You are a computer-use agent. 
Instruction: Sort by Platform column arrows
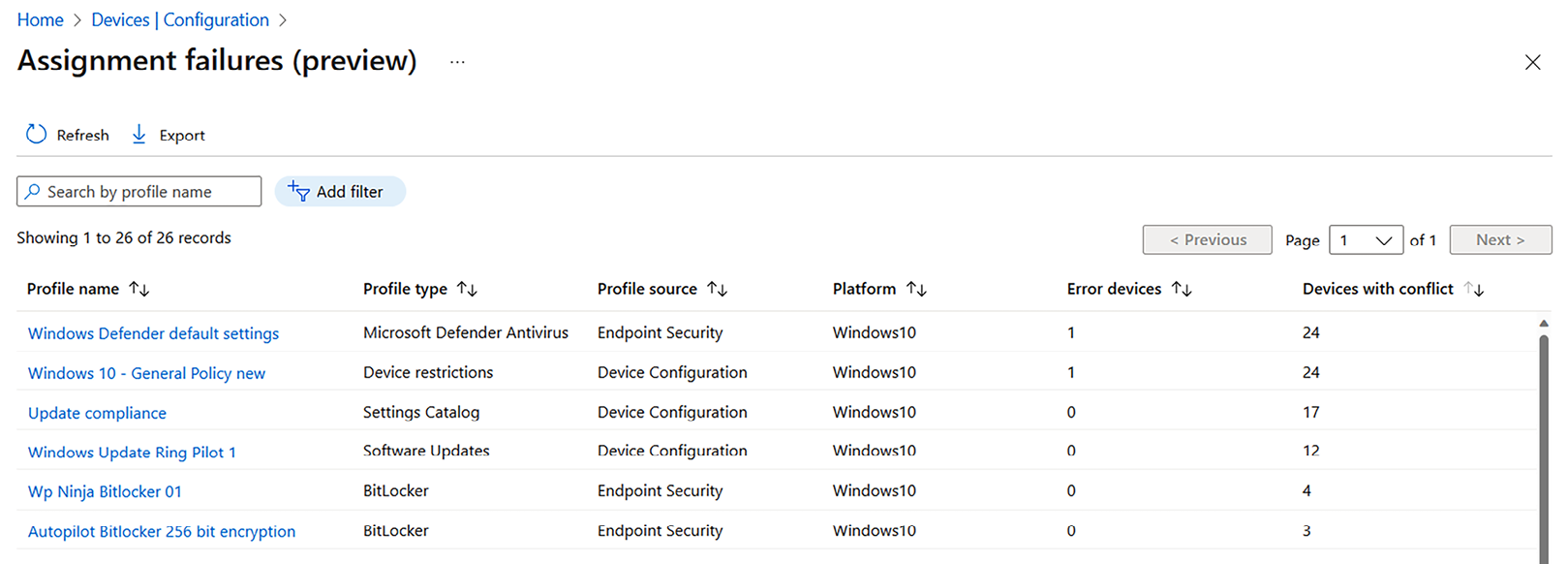[916, 289]
